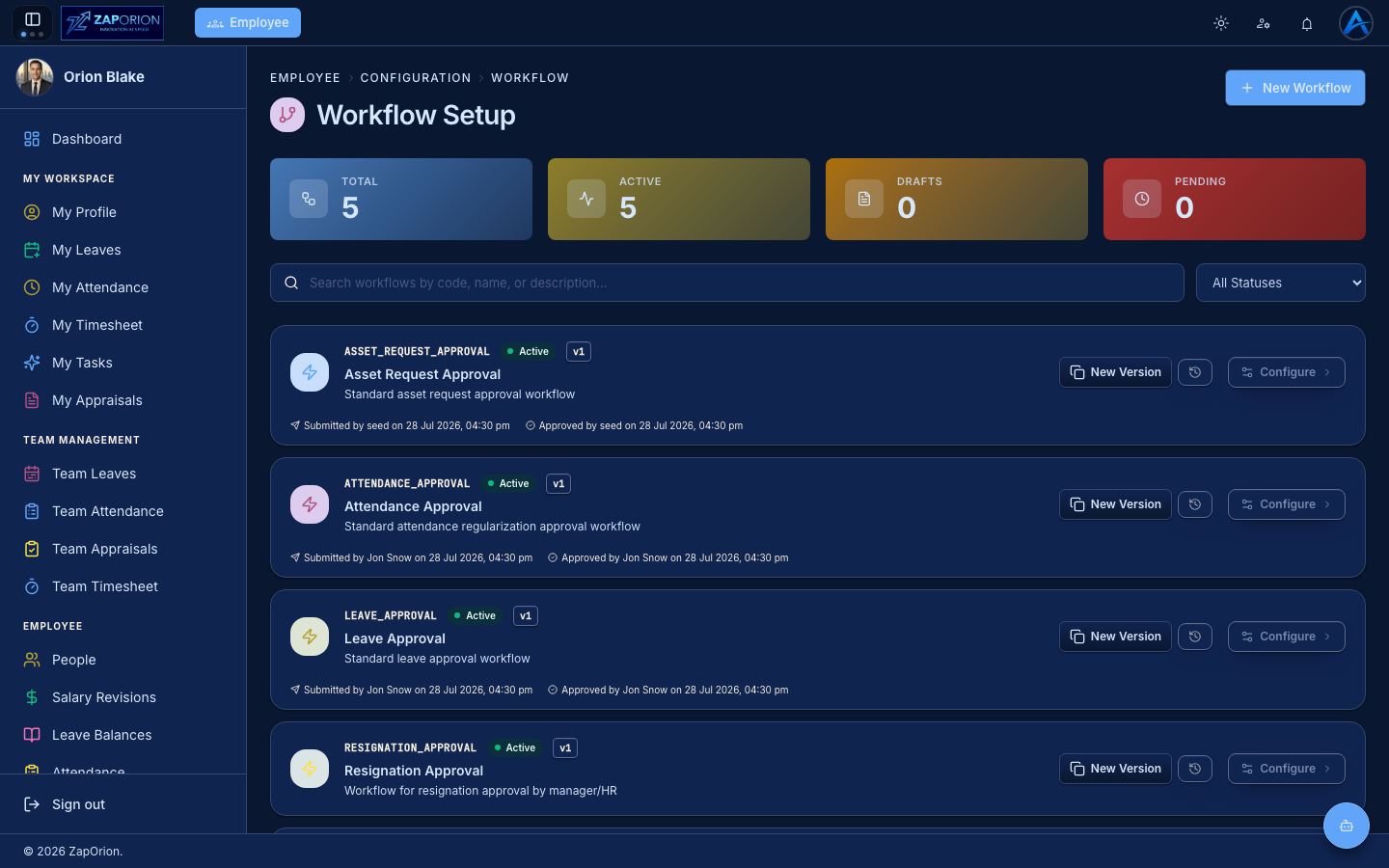Toggle the sidebar panel icon
The height and width of the screenshot is (868, 1389).
coord(32,19)
